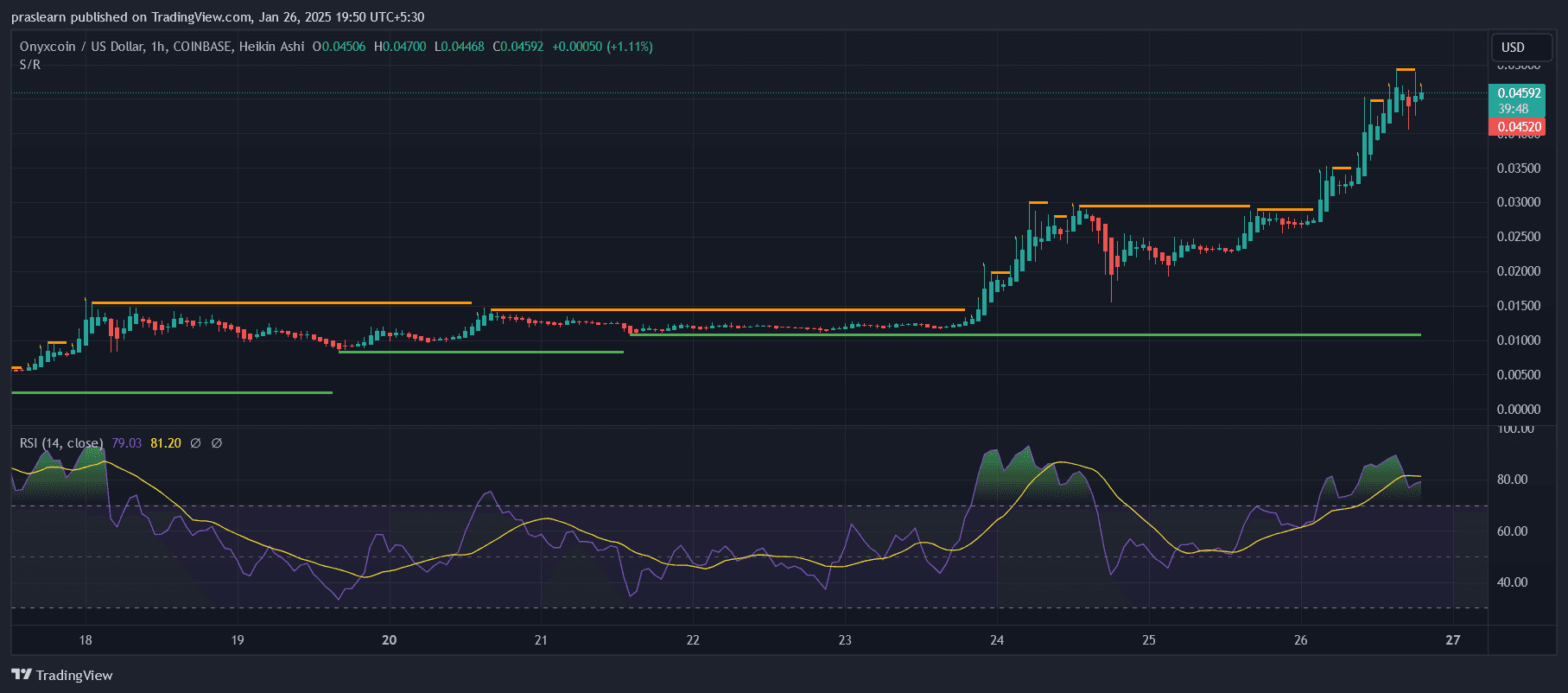This screenshot has height=693, width=1568.
Task: Click the date label 20 on time axis
Action: [x=390, y=640]
